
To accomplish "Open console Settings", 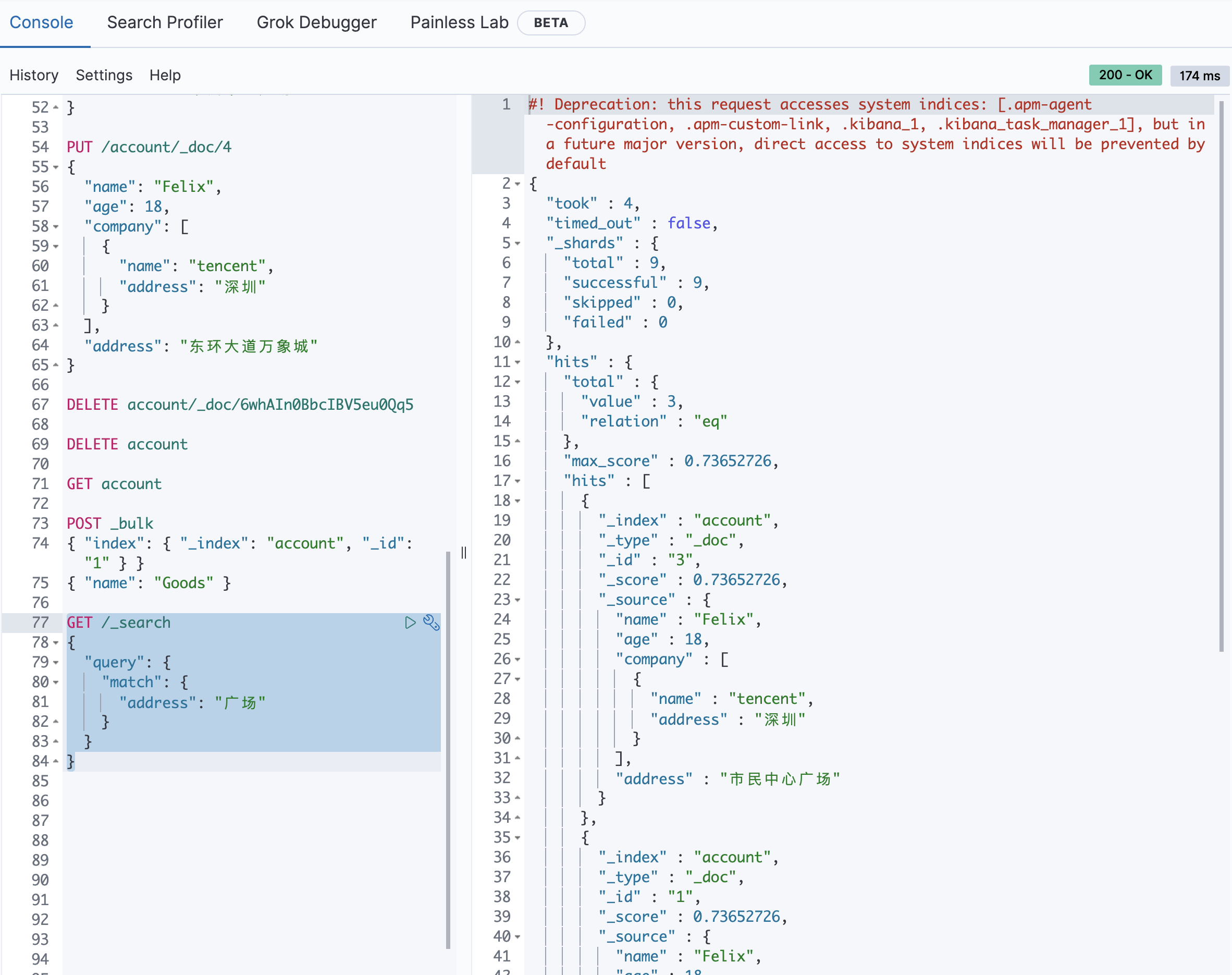I will [104, 76].
